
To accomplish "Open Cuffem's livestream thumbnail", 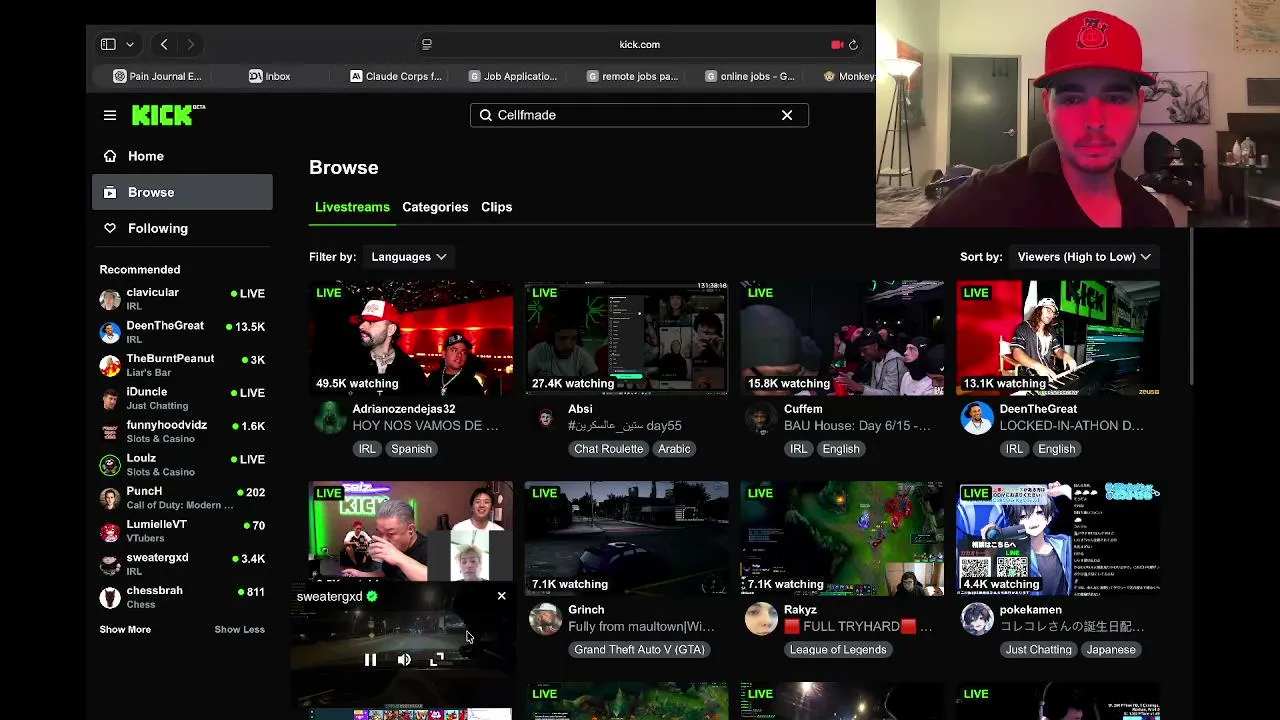I will coord(842,338).
